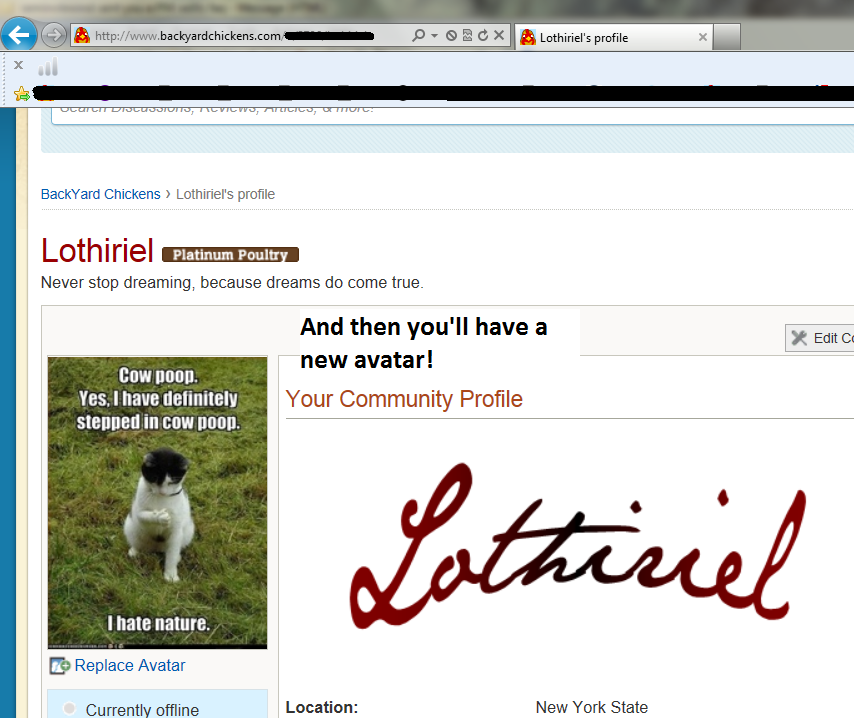Click the Compatibility View icon in address bar

coord(467,35)
